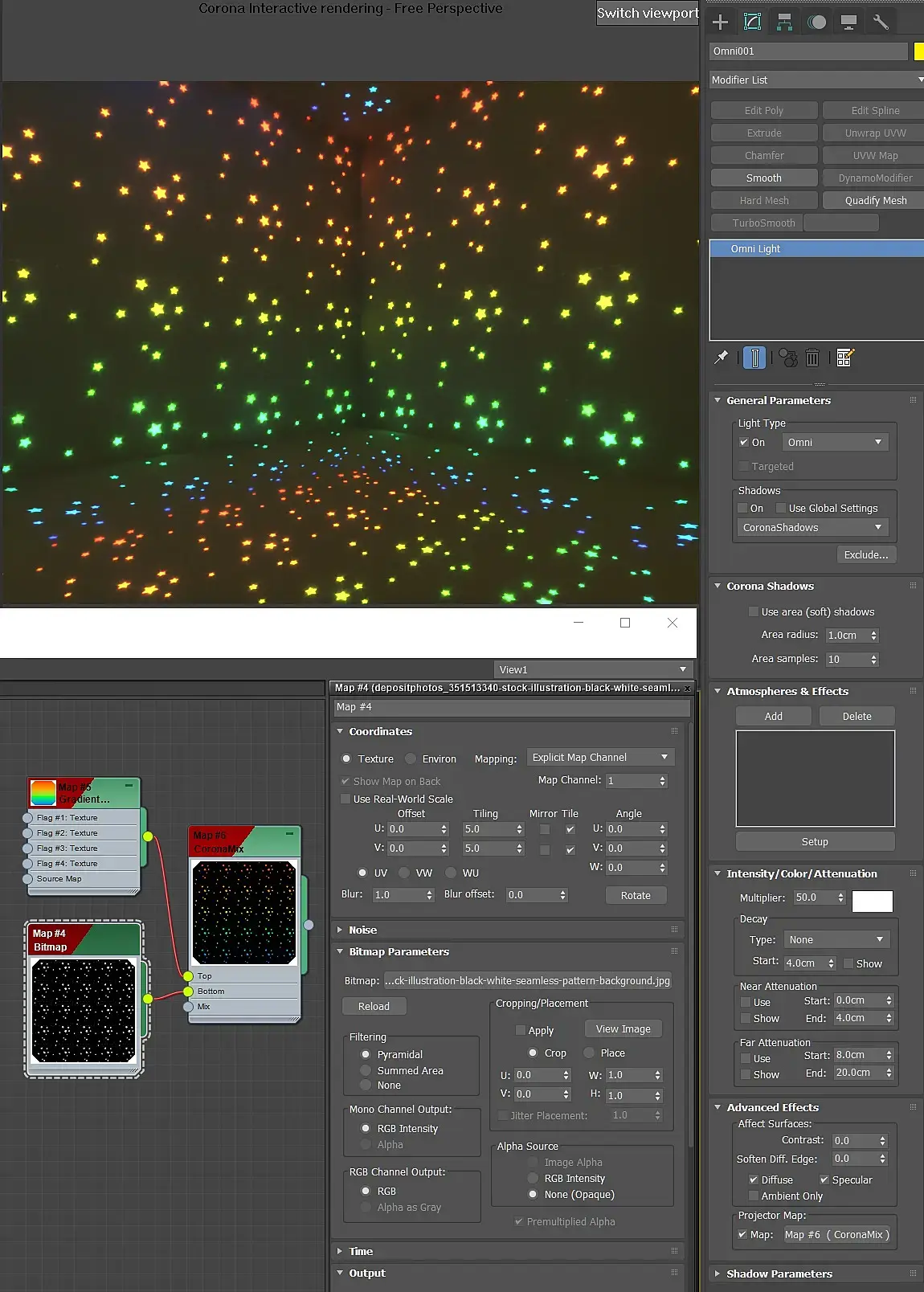The width and height of the screenshot is (924, 1292).
Task: Click the white light color swatch
Action: tap(872, 901)
